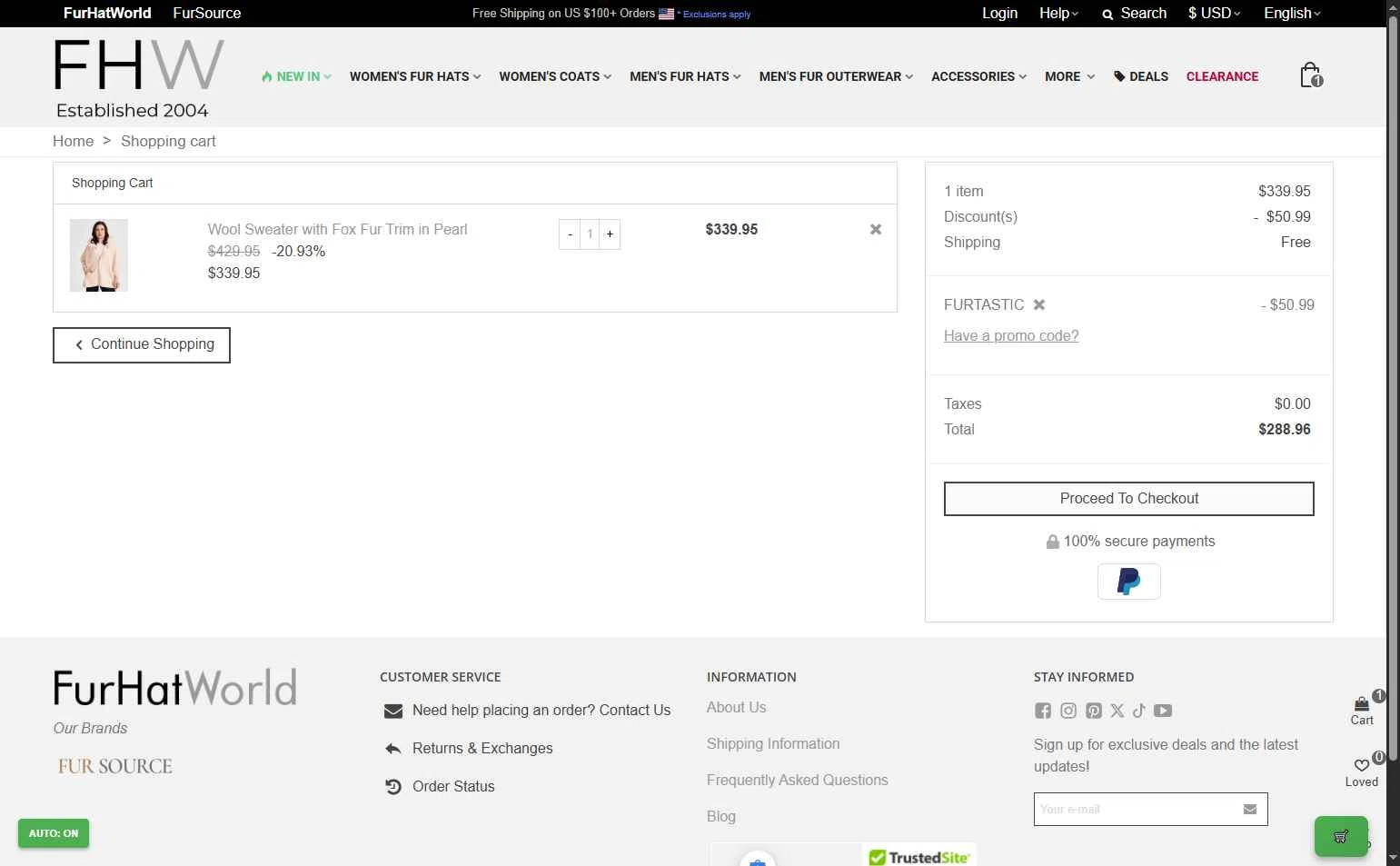The width and height of the screenshot is (1400, 866).
Task: Open the Shipping Information link
Action: pyautogui.click(x=773, y=744)
